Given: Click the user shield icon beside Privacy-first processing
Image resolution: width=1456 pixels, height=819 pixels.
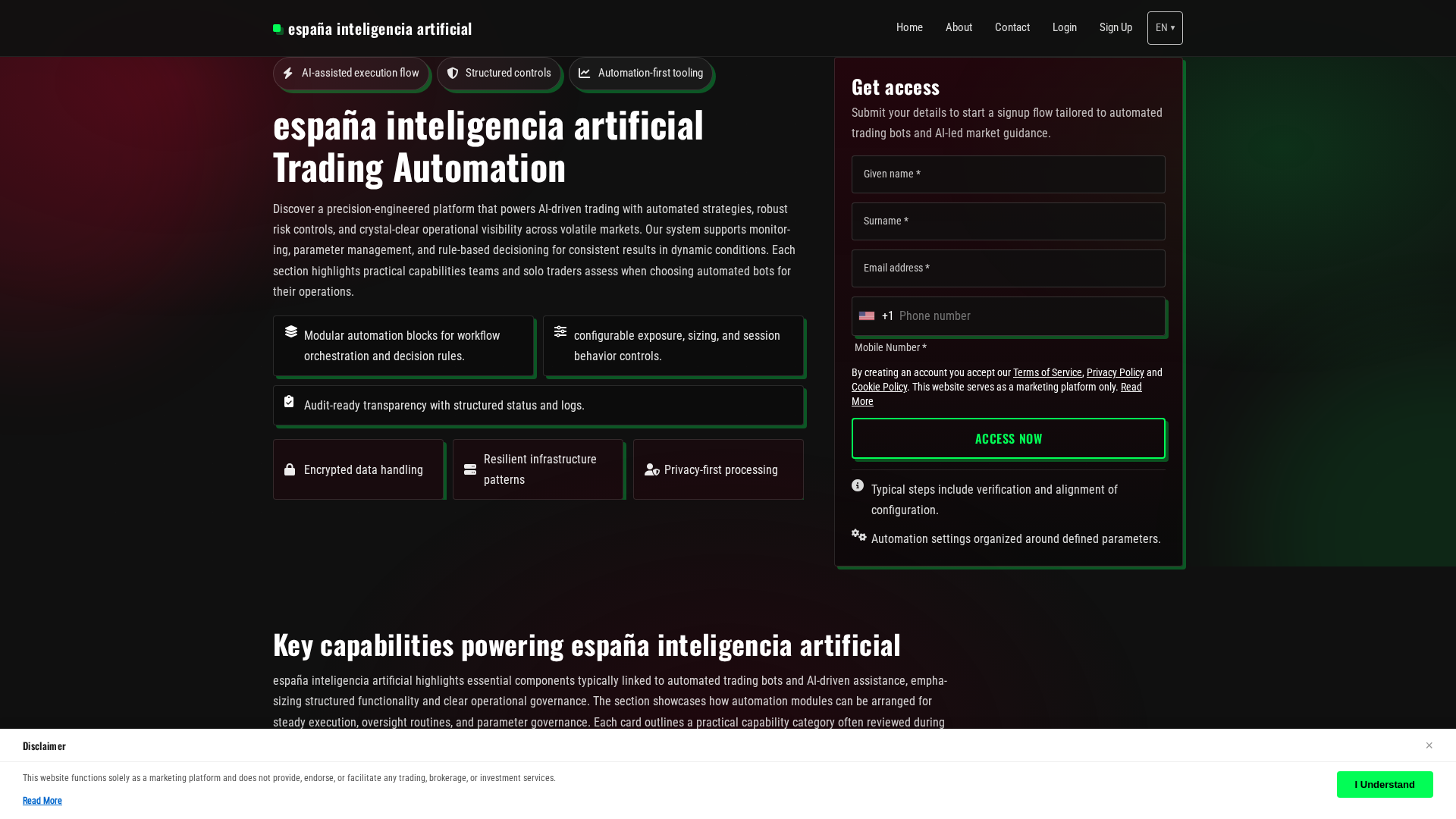Looking at the screenshot, I should 652,469.
